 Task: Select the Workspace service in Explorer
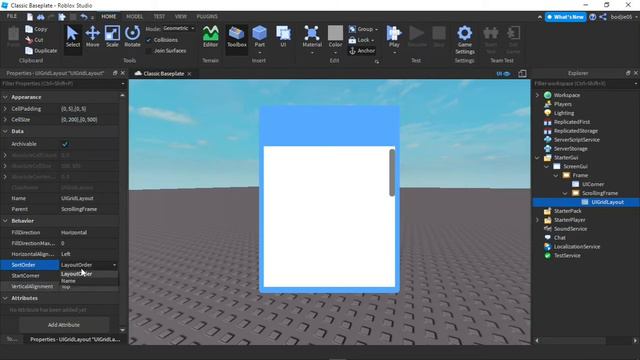click(x=567, y=95)
